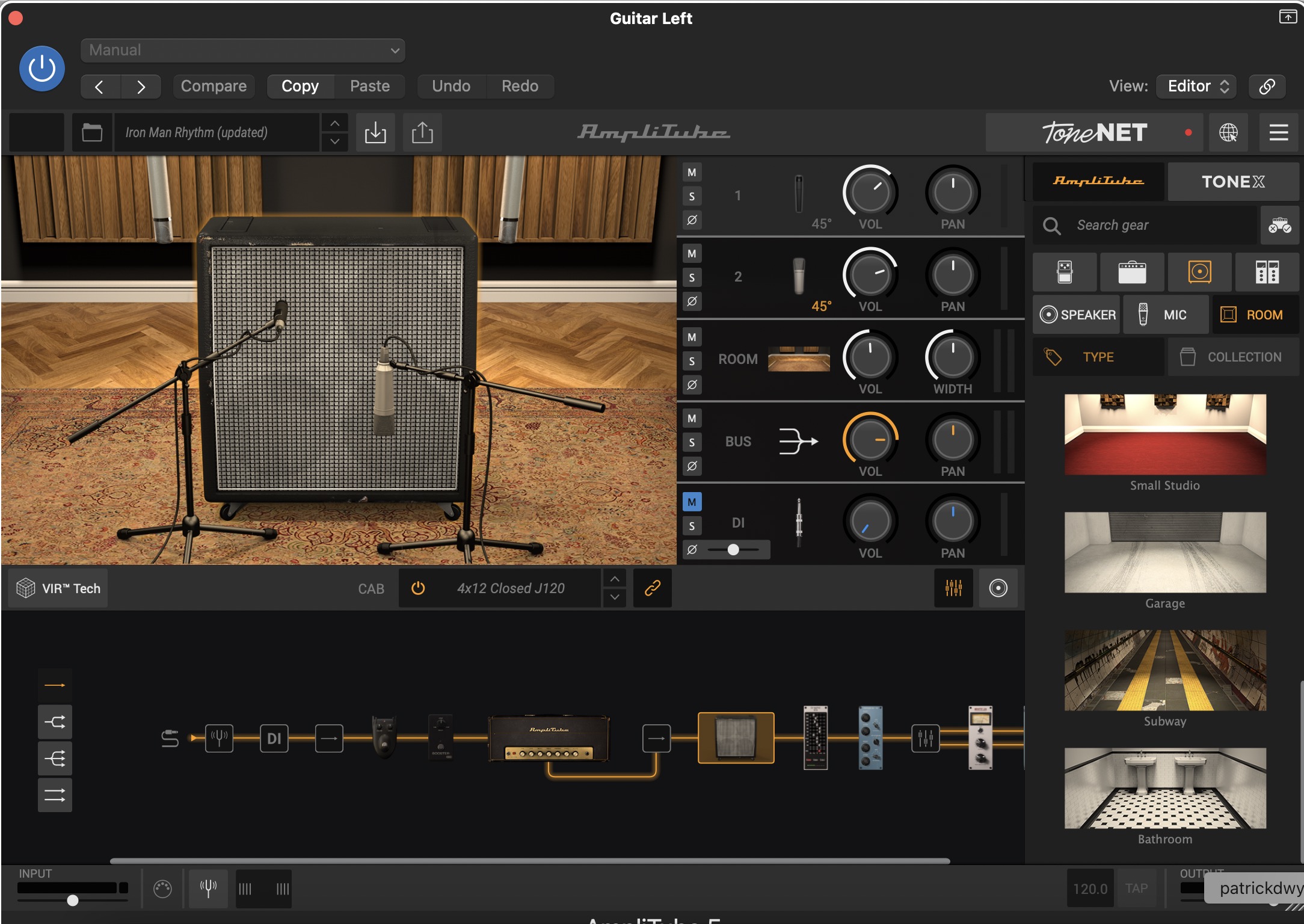Select the stomp pedal gear category icon
1304x924 pixels.
pos(1065,272)
